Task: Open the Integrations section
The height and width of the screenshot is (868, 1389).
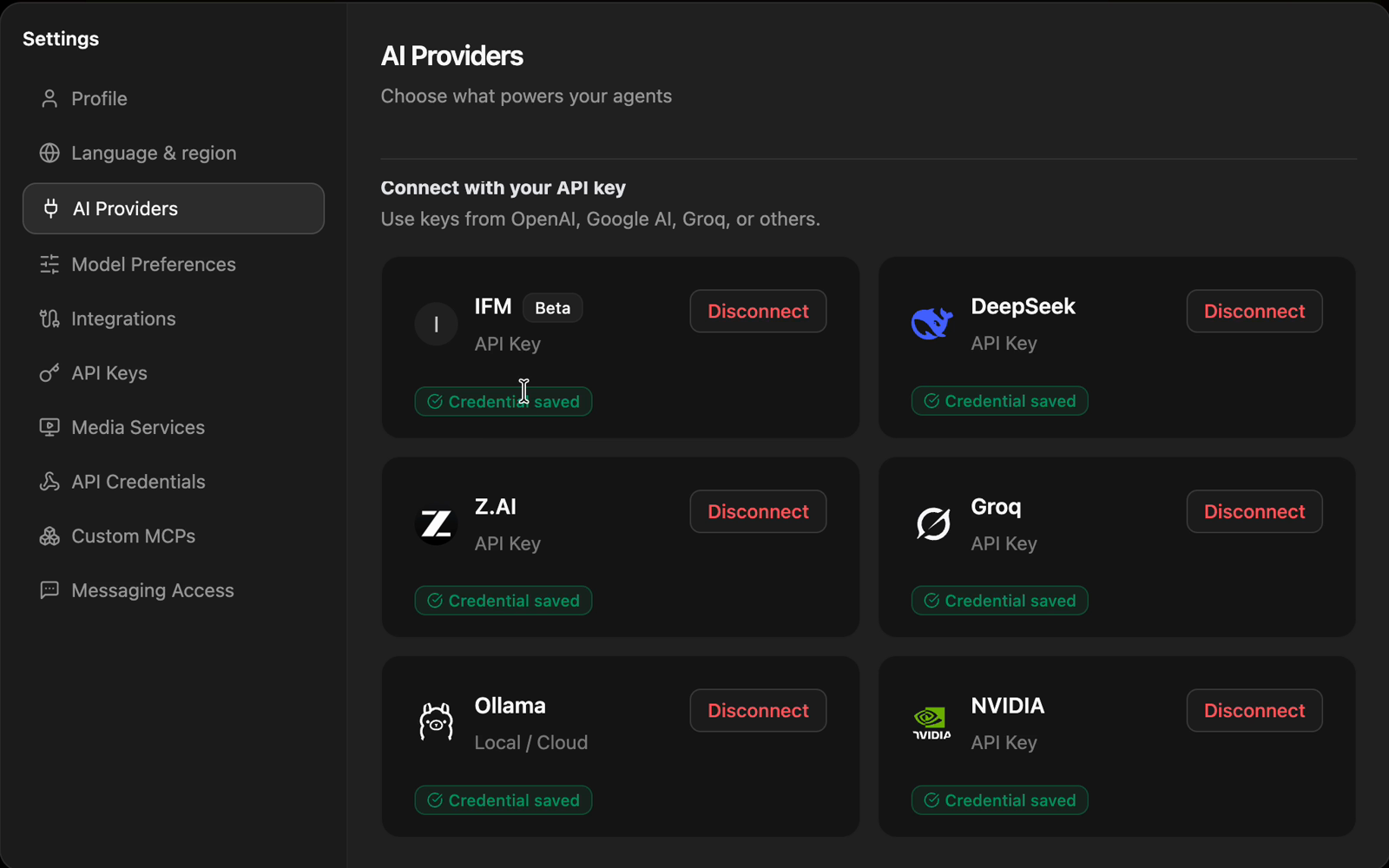Action: [174, 319]
